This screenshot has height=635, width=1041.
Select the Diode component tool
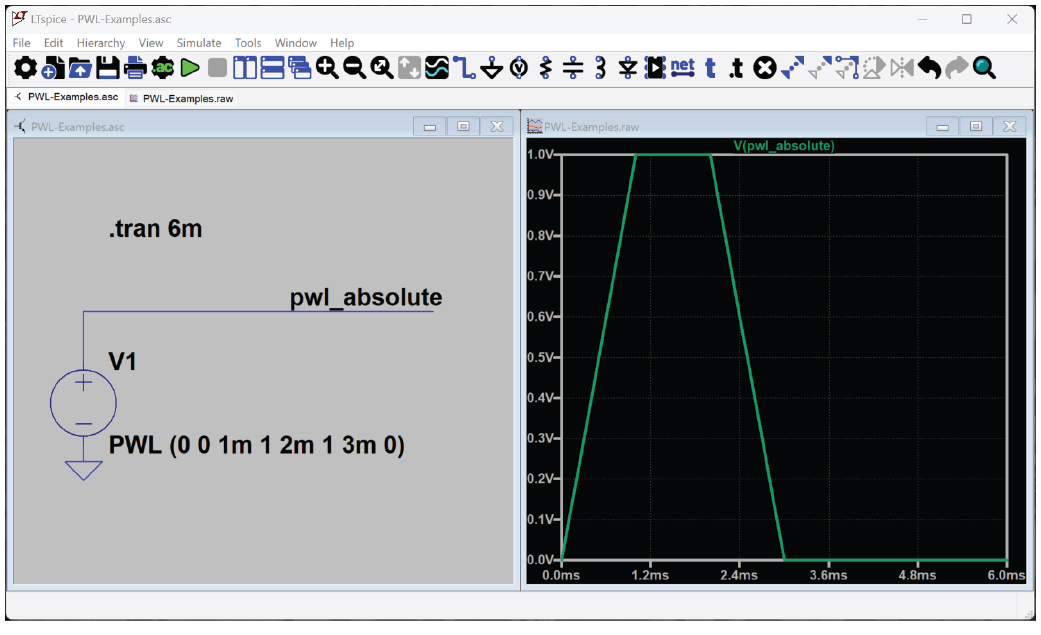pos(627,68)
